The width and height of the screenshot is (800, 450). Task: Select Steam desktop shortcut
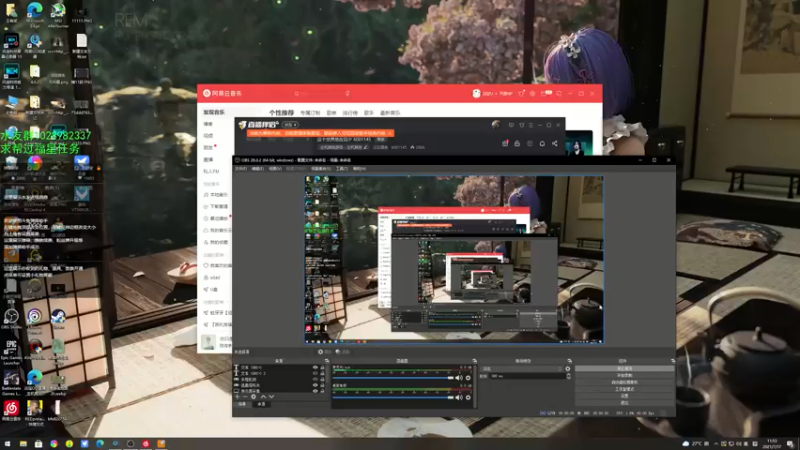click(x=58, y=320)
